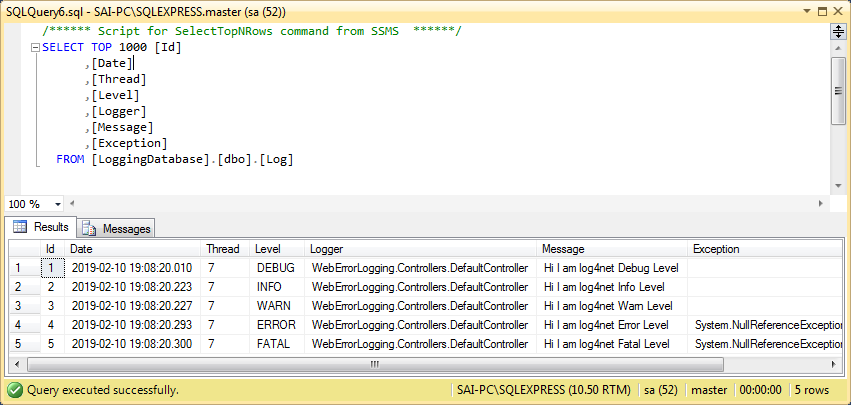Click the WARN level cell

(277, 306)
